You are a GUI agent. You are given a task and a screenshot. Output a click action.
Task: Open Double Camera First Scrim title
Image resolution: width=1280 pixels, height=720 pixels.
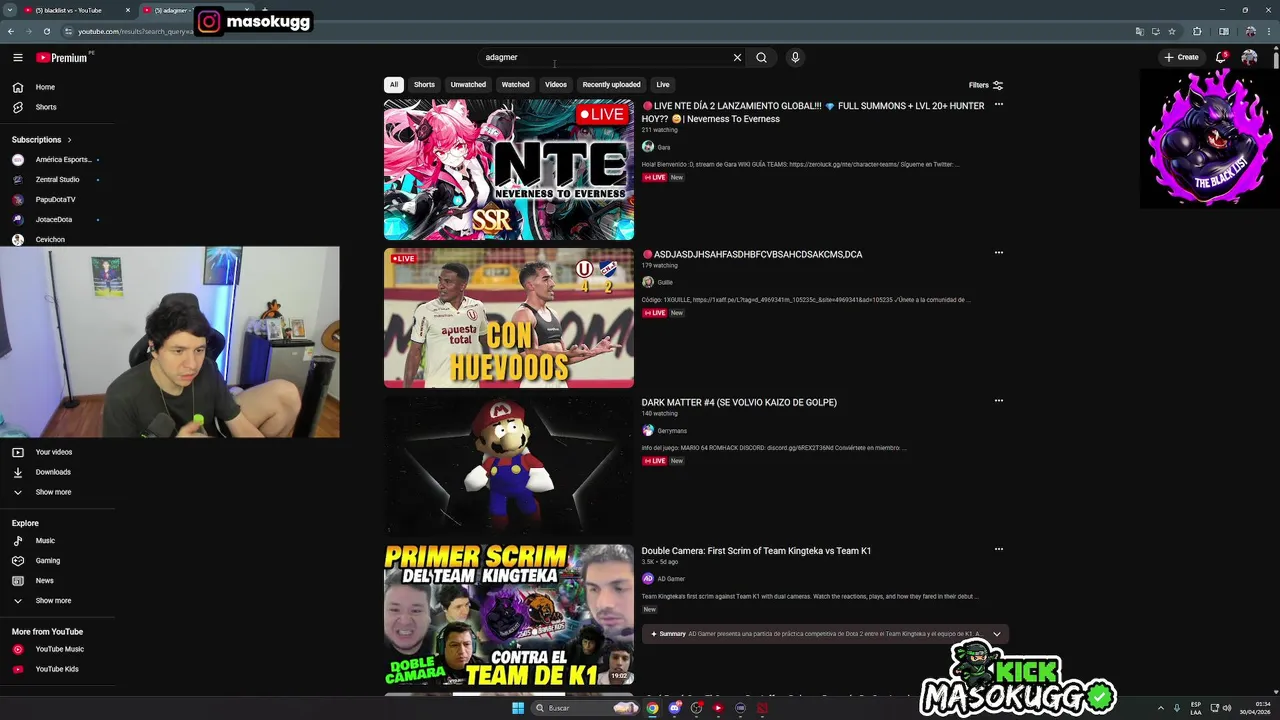(x=756, y=551)
